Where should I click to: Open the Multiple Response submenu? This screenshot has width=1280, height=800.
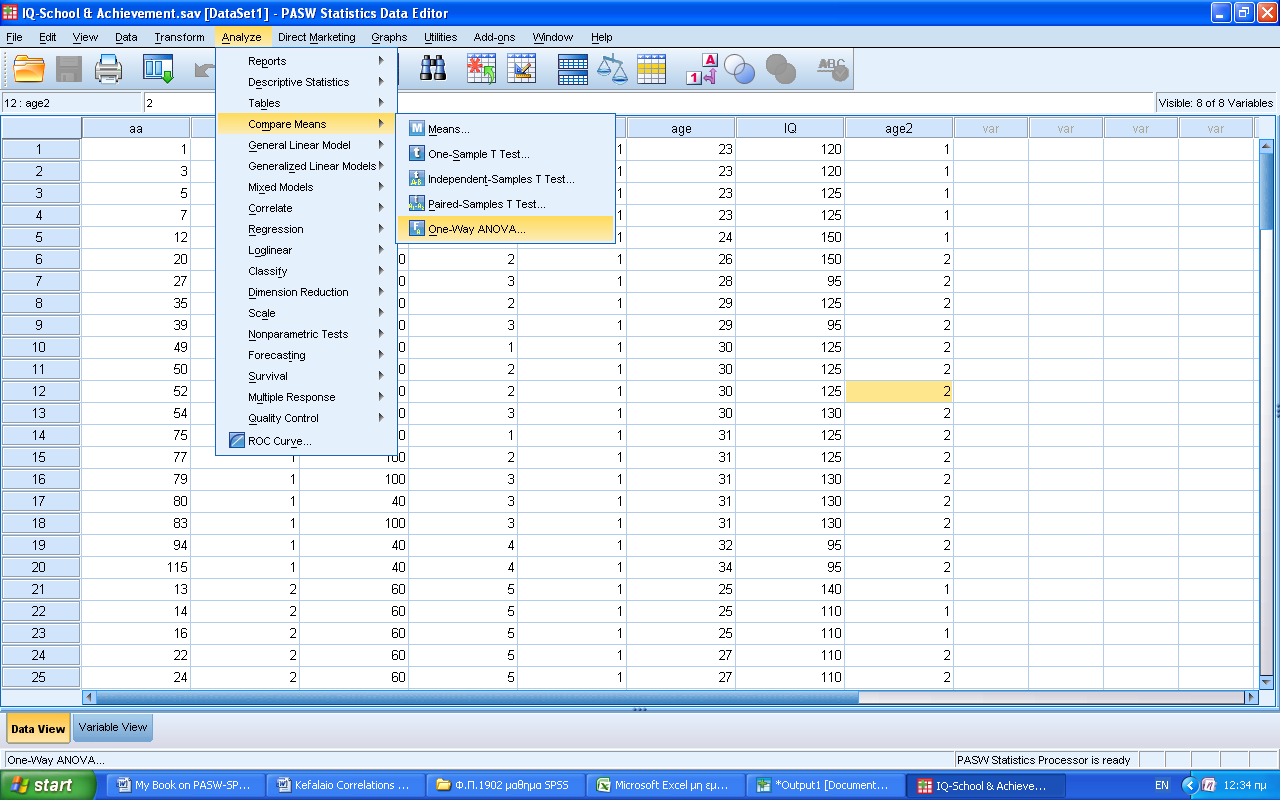307,397
